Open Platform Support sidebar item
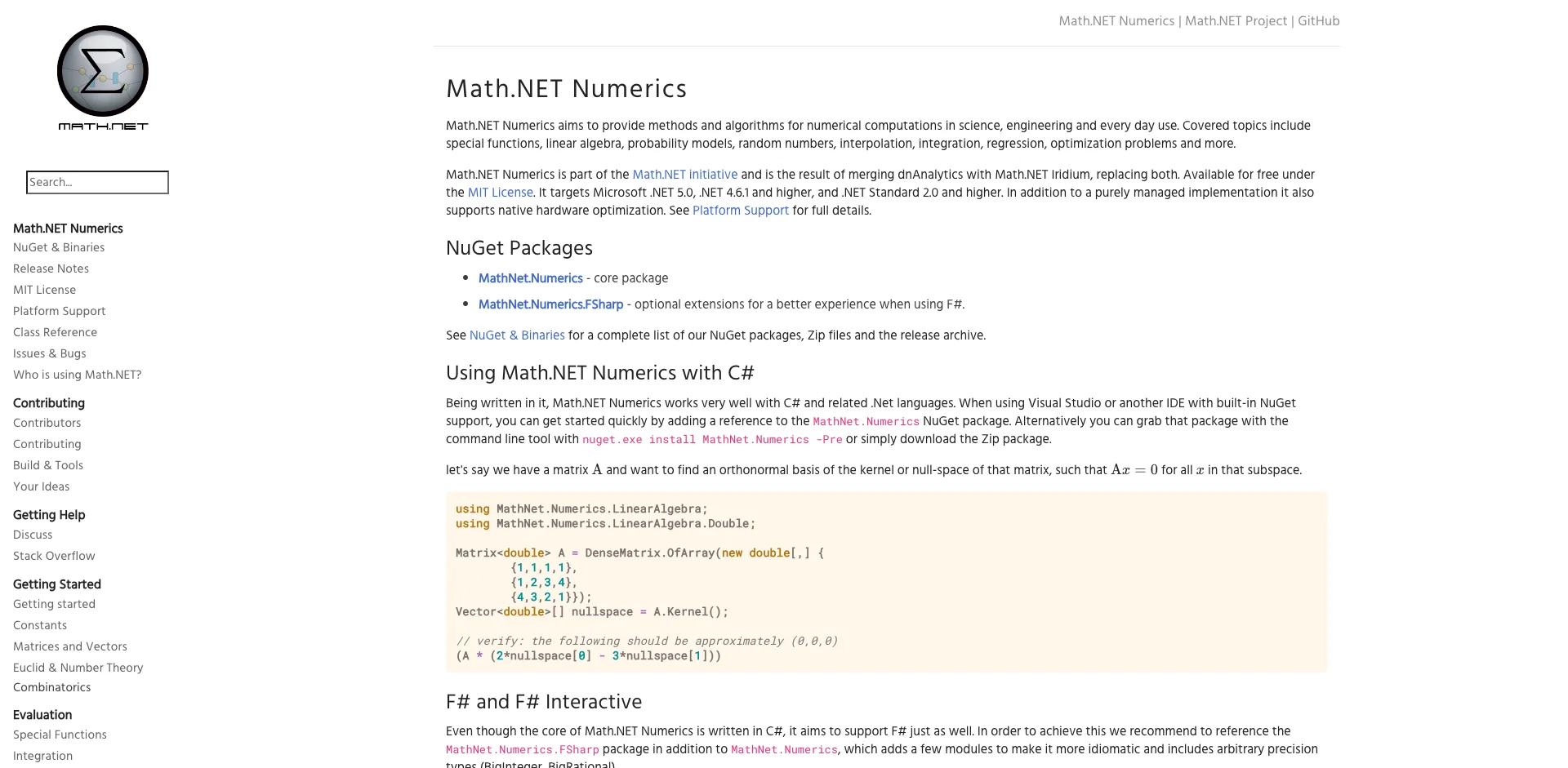1568x768 pixels. pyautogui.click(x=59, y=311)
